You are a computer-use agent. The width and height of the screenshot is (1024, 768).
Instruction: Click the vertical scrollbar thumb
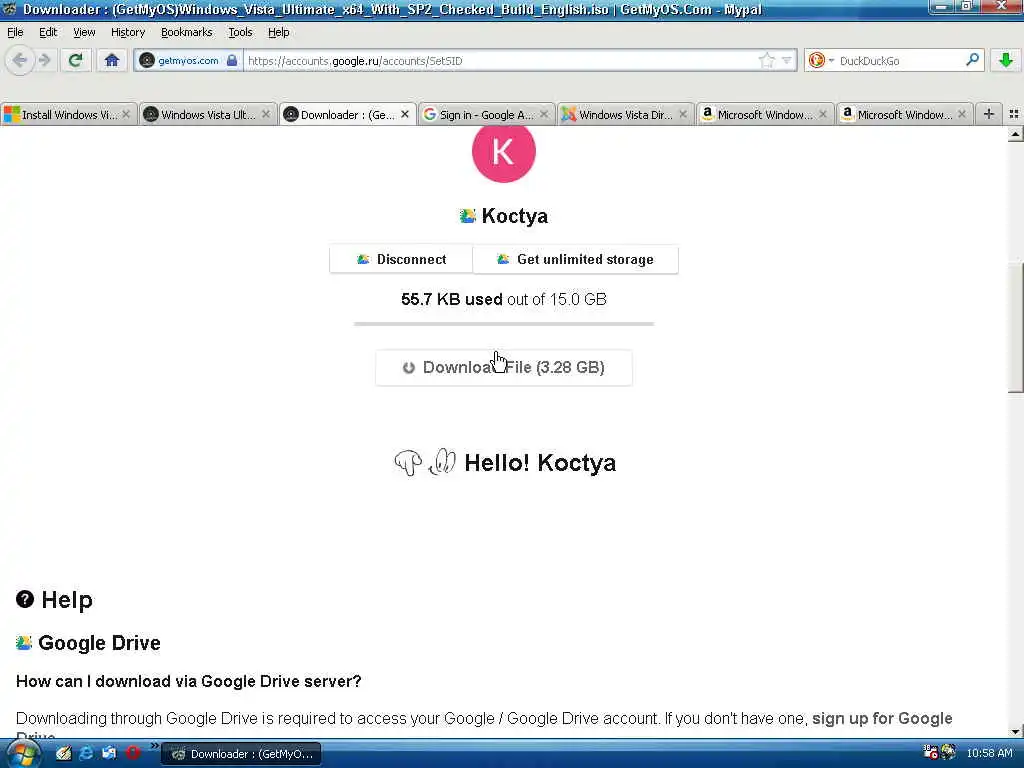(1015, 327)
